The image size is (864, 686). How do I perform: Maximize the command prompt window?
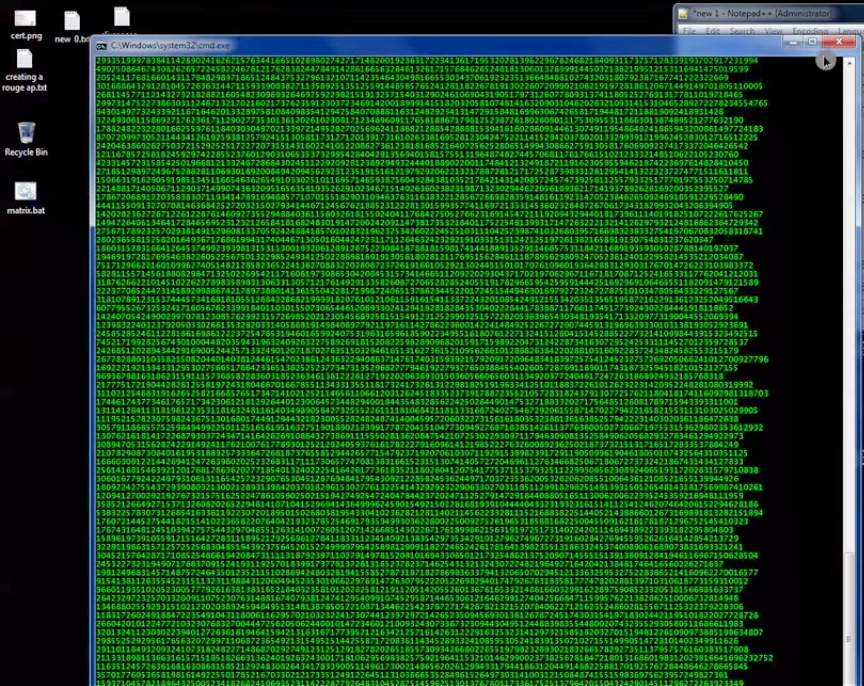pos(812,44)
